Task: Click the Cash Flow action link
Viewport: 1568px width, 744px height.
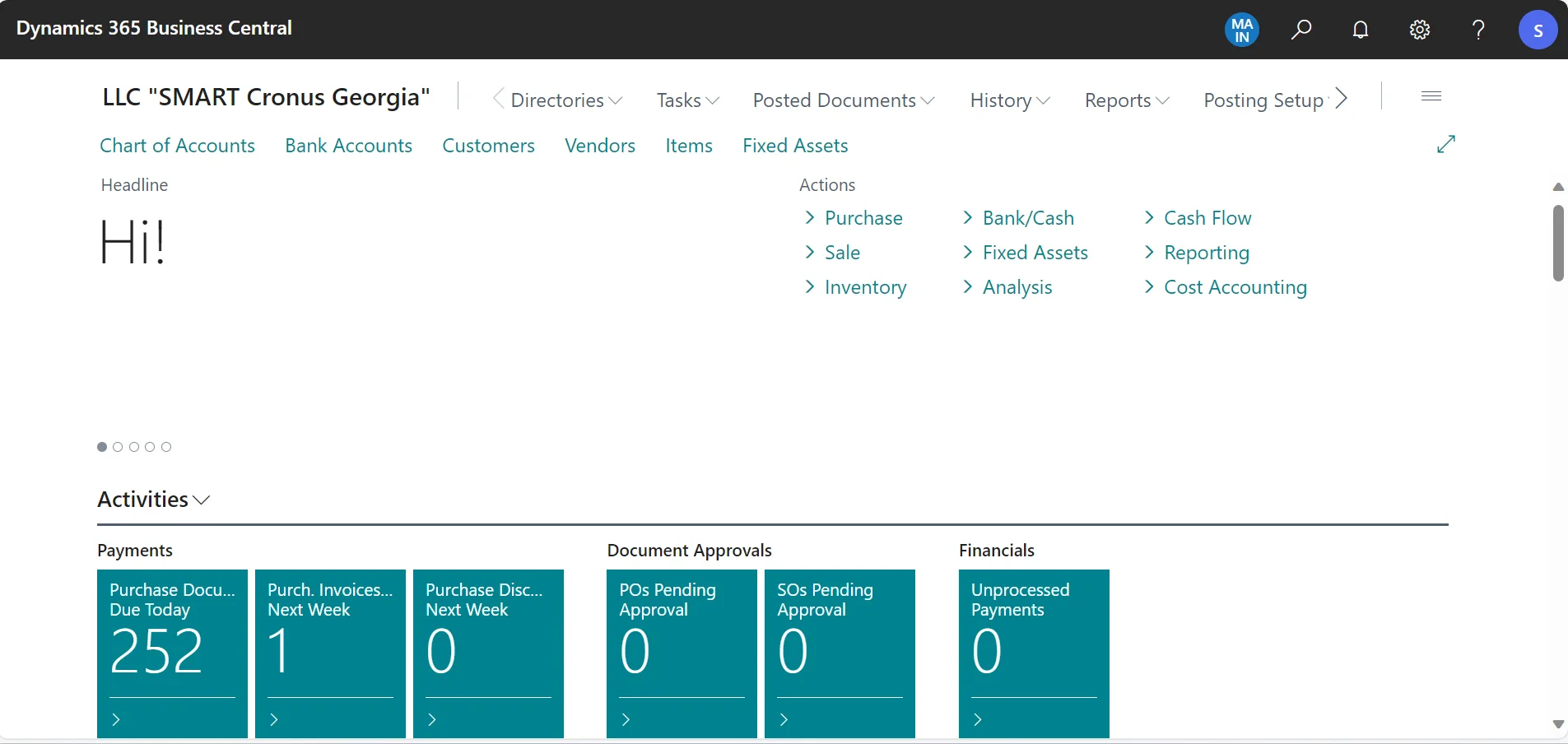Action: coord(1207,217)
